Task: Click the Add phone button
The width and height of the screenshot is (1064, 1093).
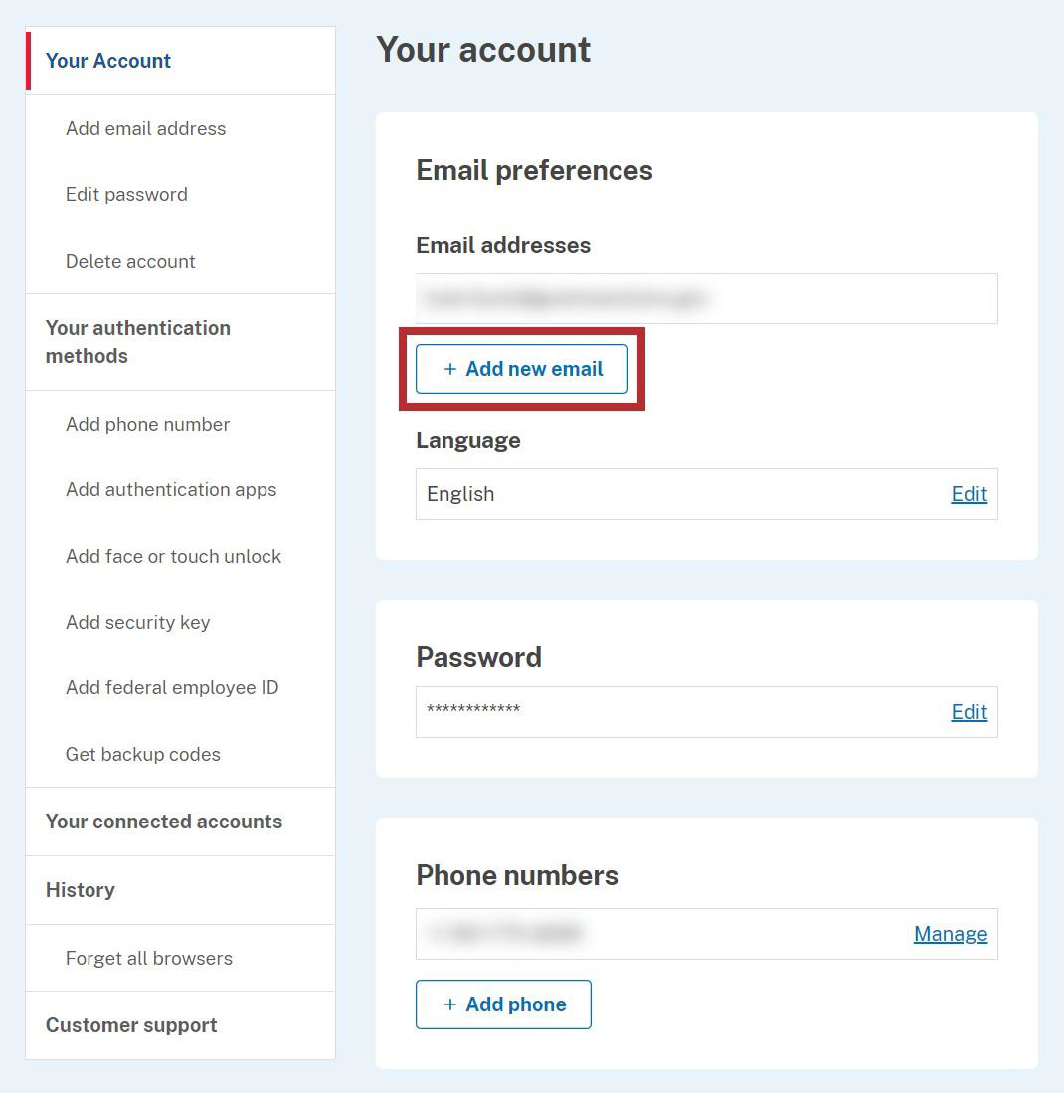Action: (x=504, y=1004)
